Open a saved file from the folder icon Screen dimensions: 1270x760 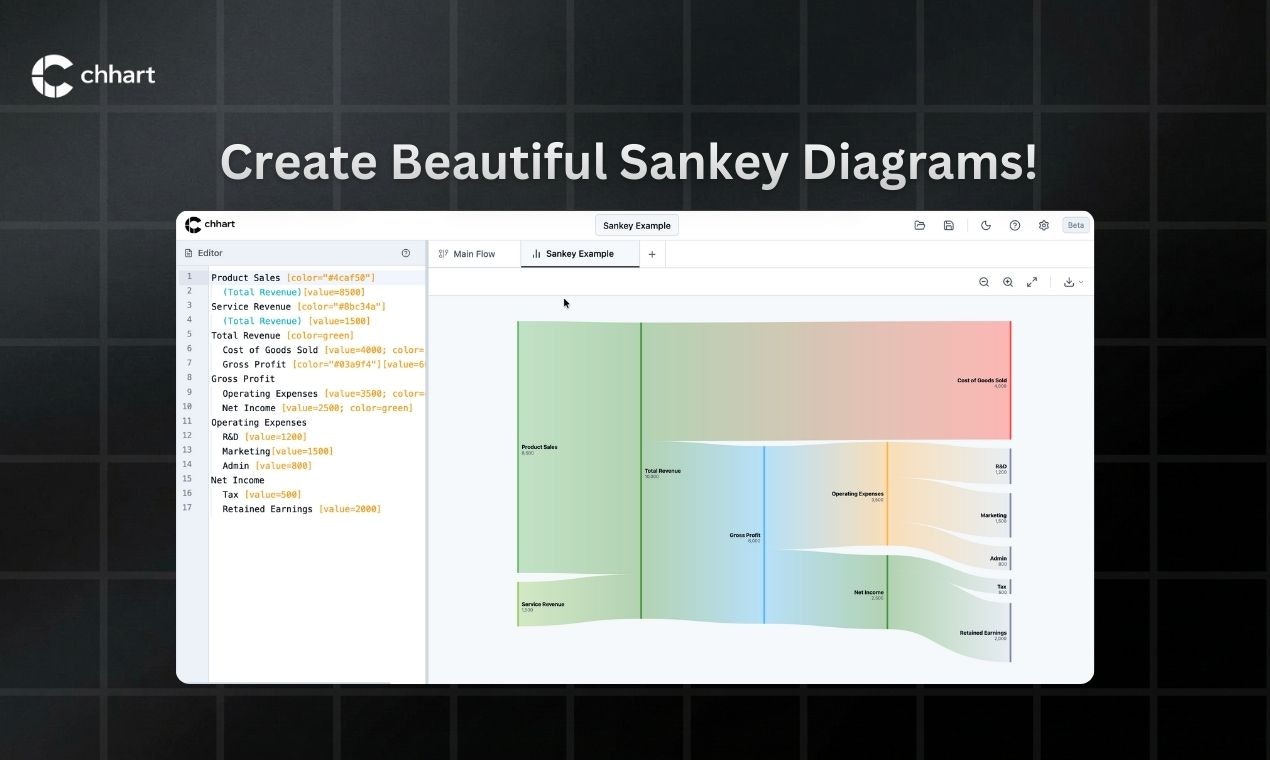coord(920,225)
